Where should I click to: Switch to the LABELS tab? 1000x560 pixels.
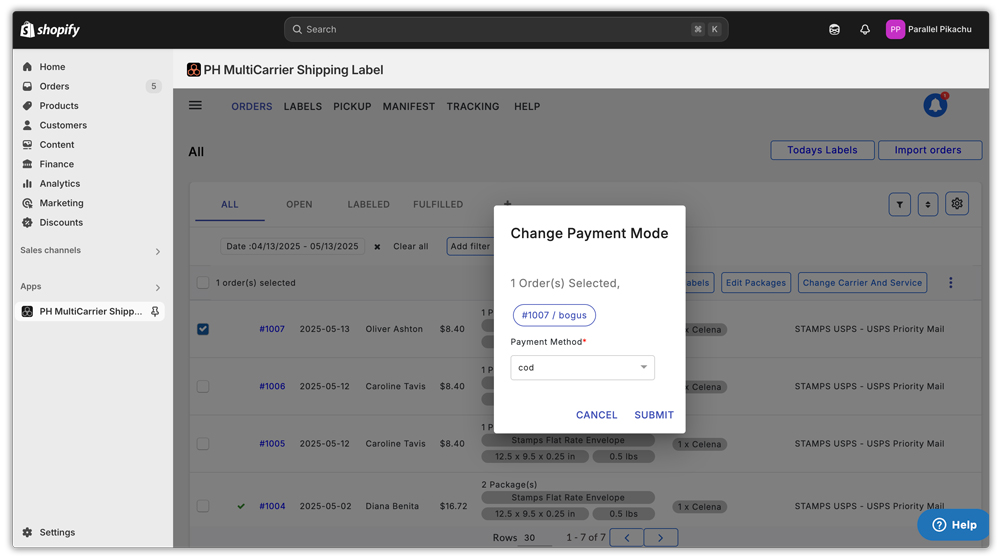coord(303,107)
